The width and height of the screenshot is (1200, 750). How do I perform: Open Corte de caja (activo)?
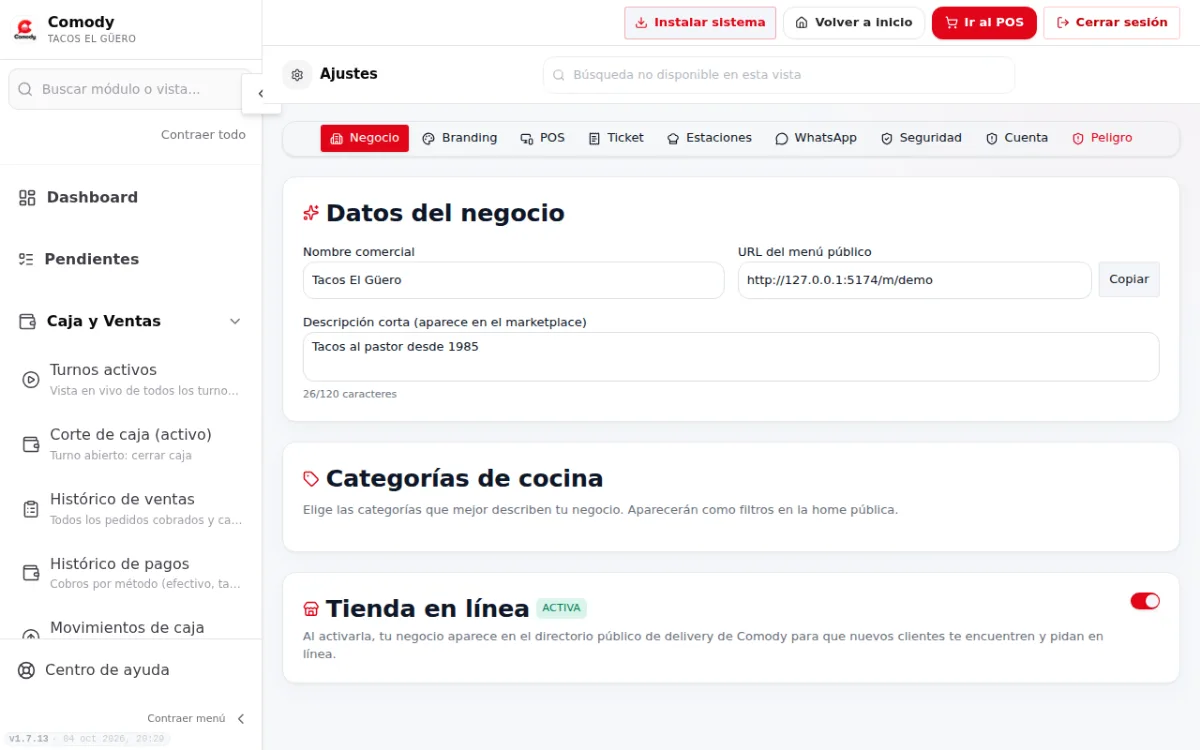pyautogui.click(x=131, y=444)
